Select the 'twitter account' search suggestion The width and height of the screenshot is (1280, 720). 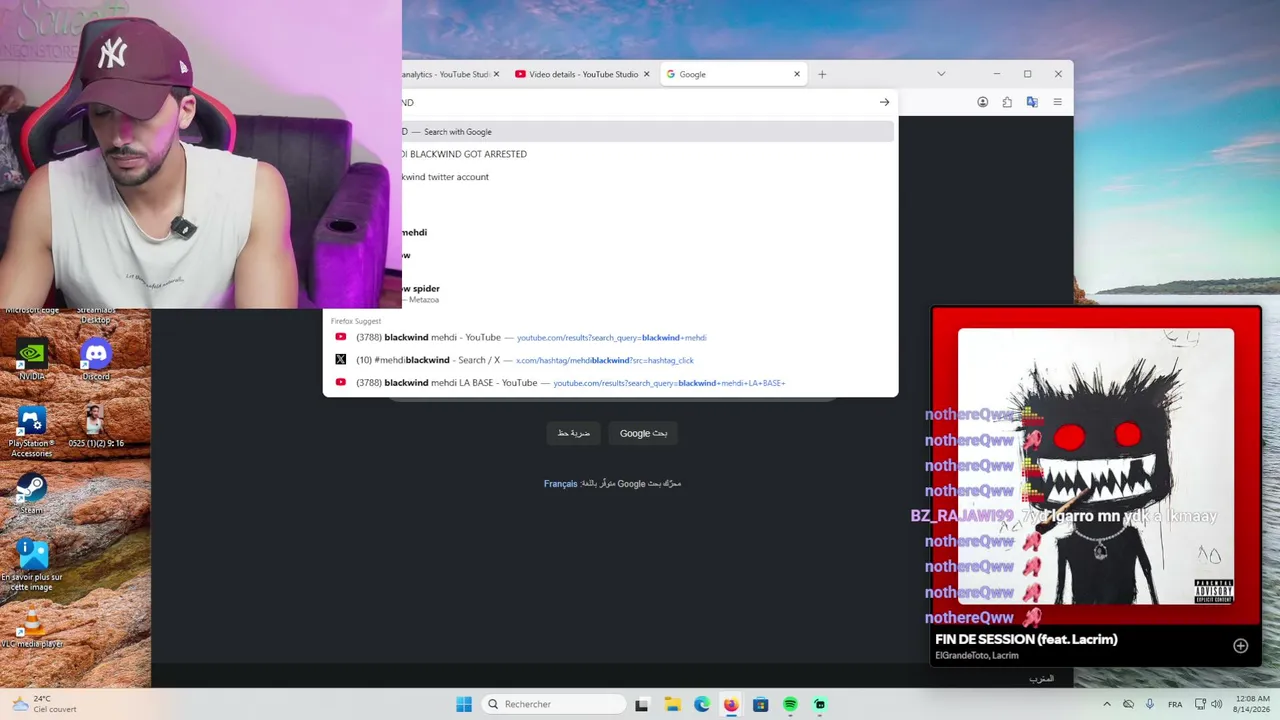648,177
